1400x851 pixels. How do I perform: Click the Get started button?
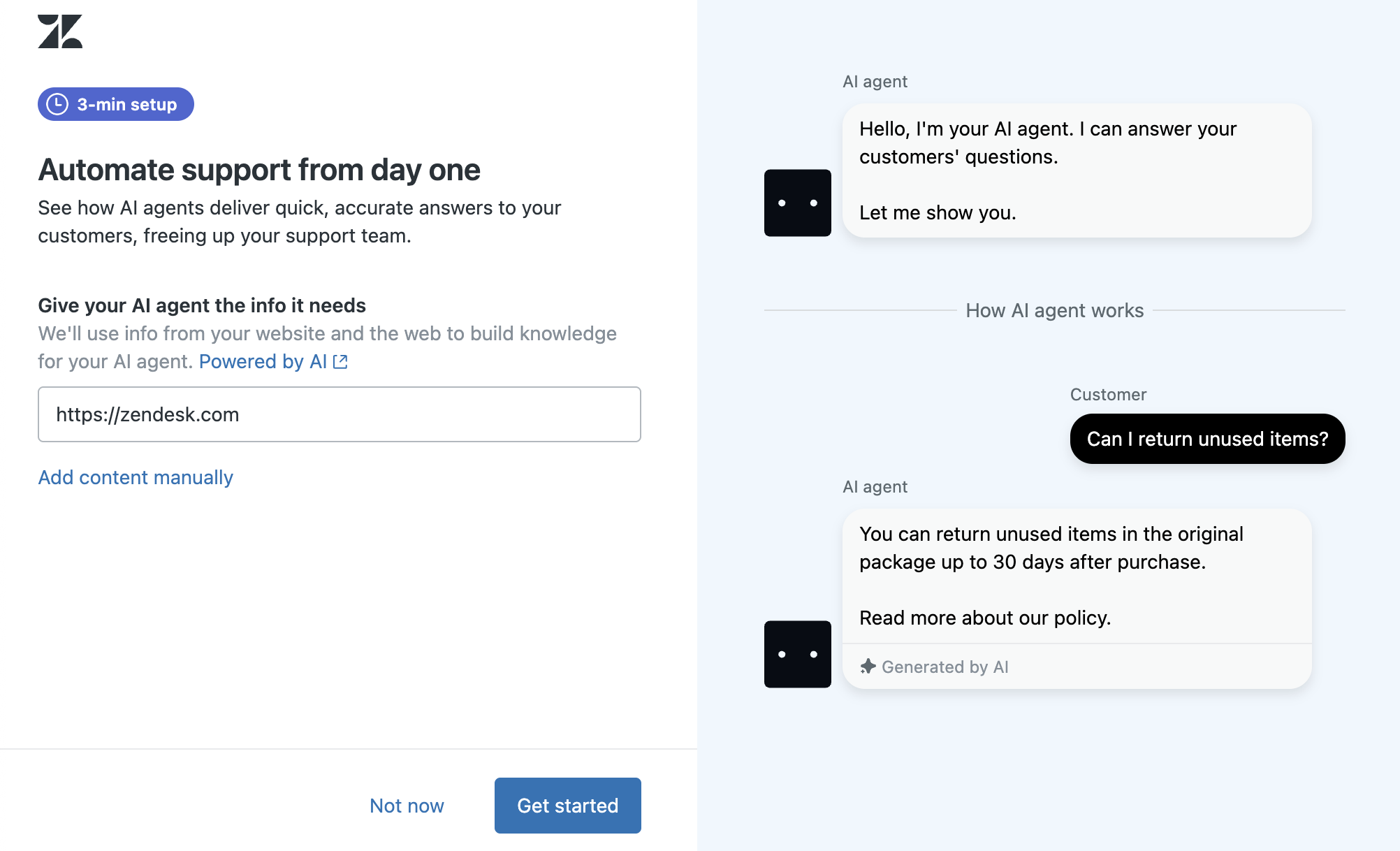click(x=567, y=806)
